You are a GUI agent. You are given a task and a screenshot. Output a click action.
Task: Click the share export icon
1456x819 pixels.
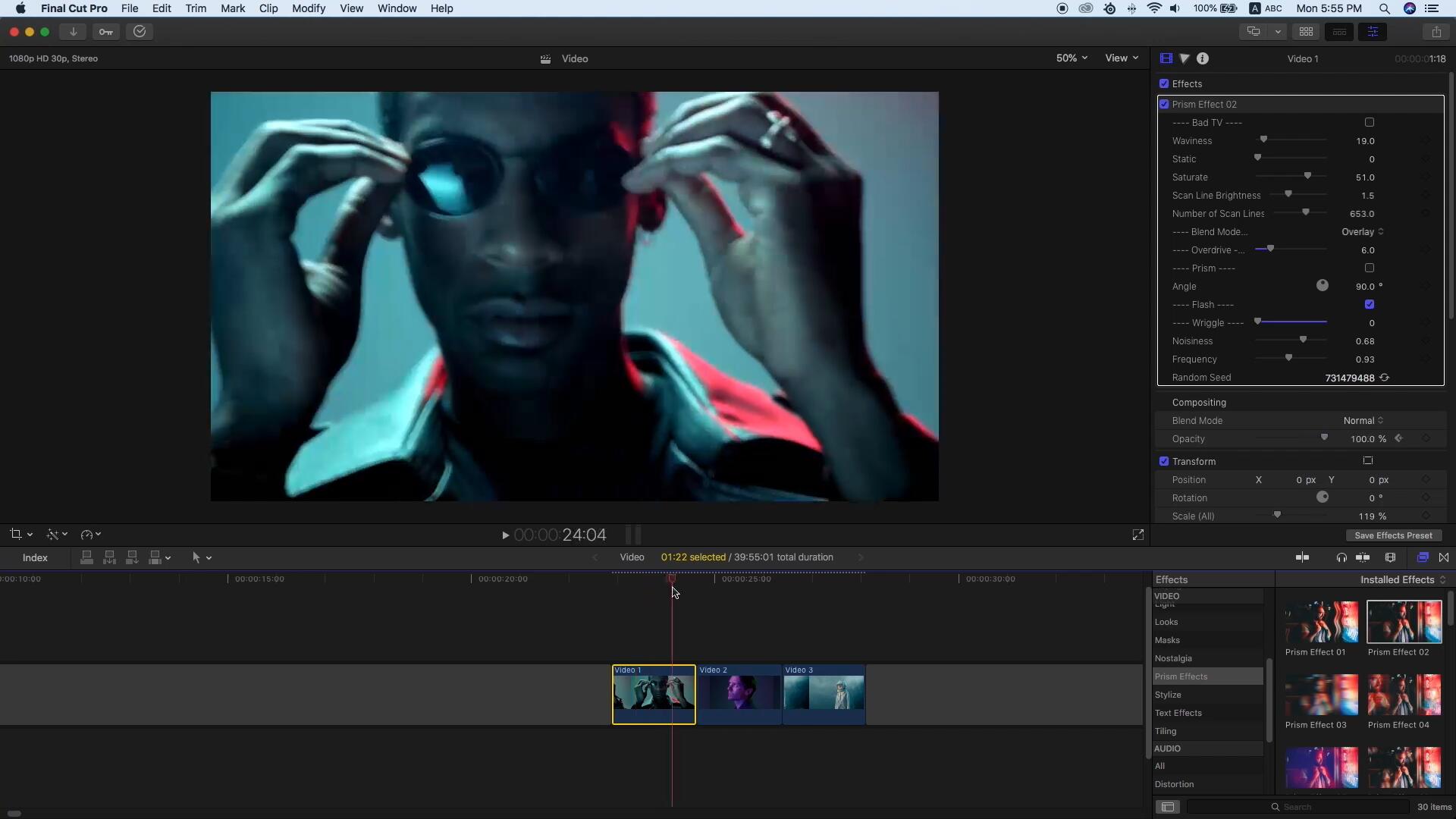[1436, 32]
